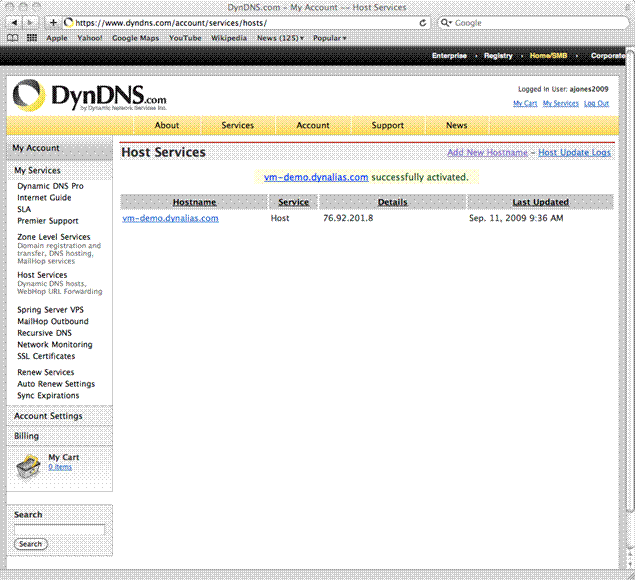Open the YouTube bookmark
The height and width of the screenshot is (580, 635).
click(185, 38)
